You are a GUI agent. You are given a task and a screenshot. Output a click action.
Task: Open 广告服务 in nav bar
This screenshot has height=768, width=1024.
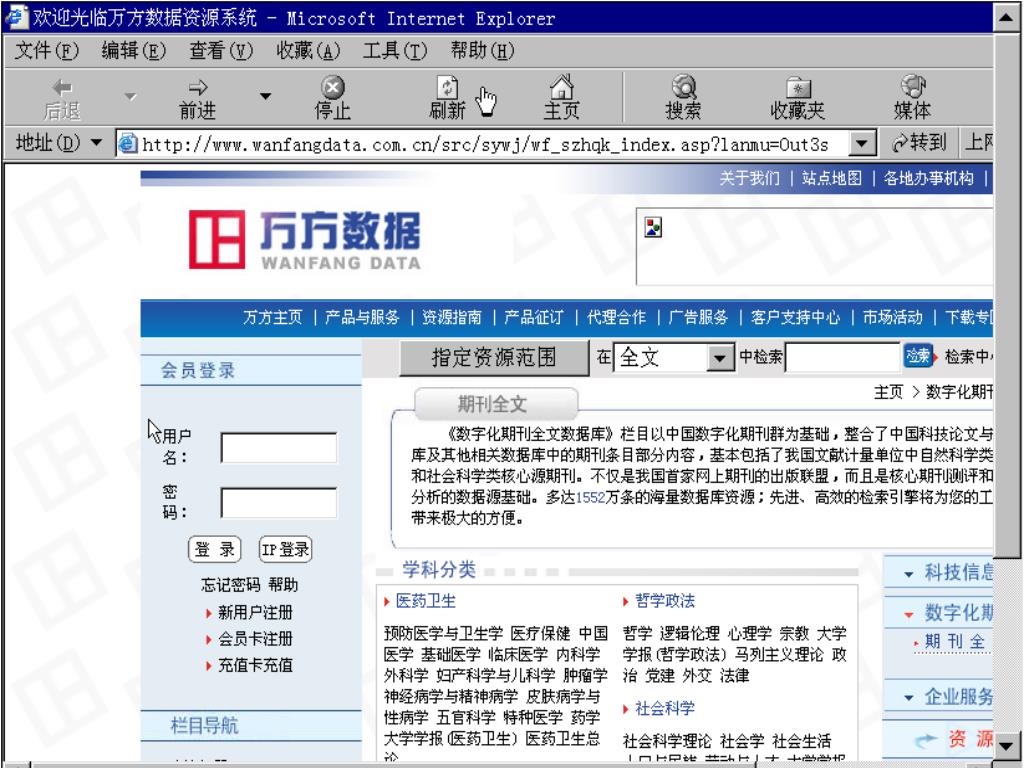click(x=698, y=317)
